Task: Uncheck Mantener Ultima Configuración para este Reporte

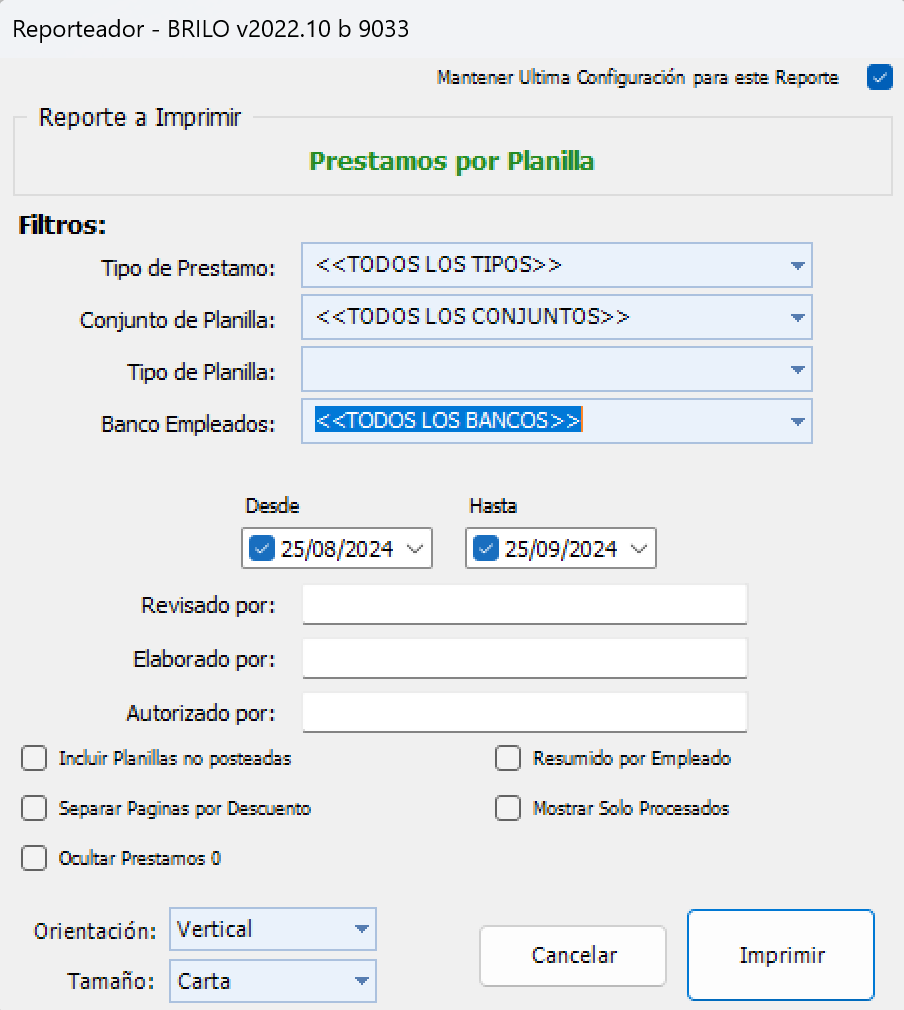Action: click(x=879, y=77)
